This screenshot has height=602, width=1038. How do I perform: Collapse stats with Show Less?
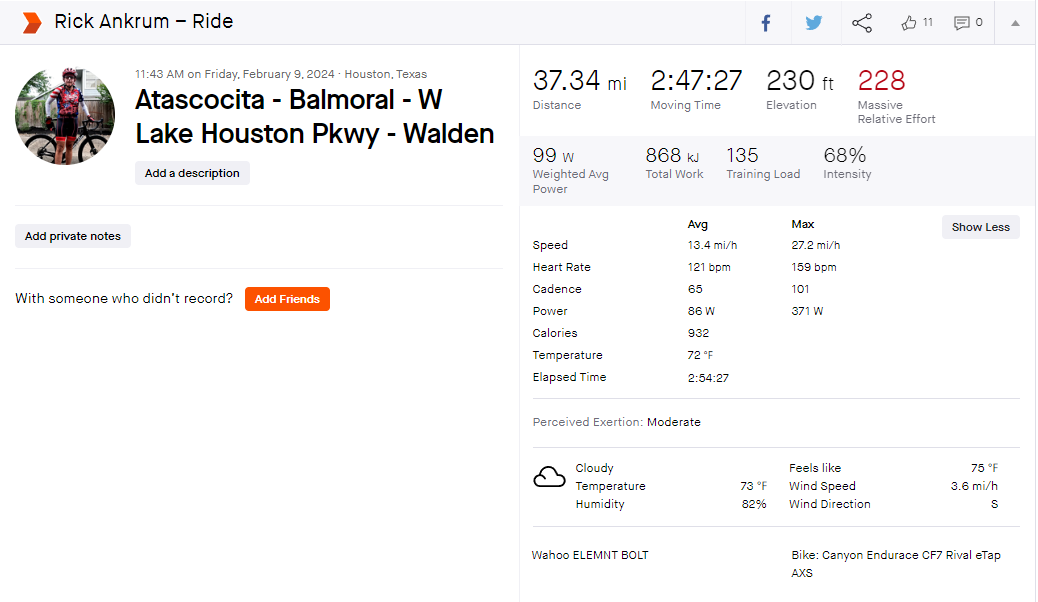[980, 227]
